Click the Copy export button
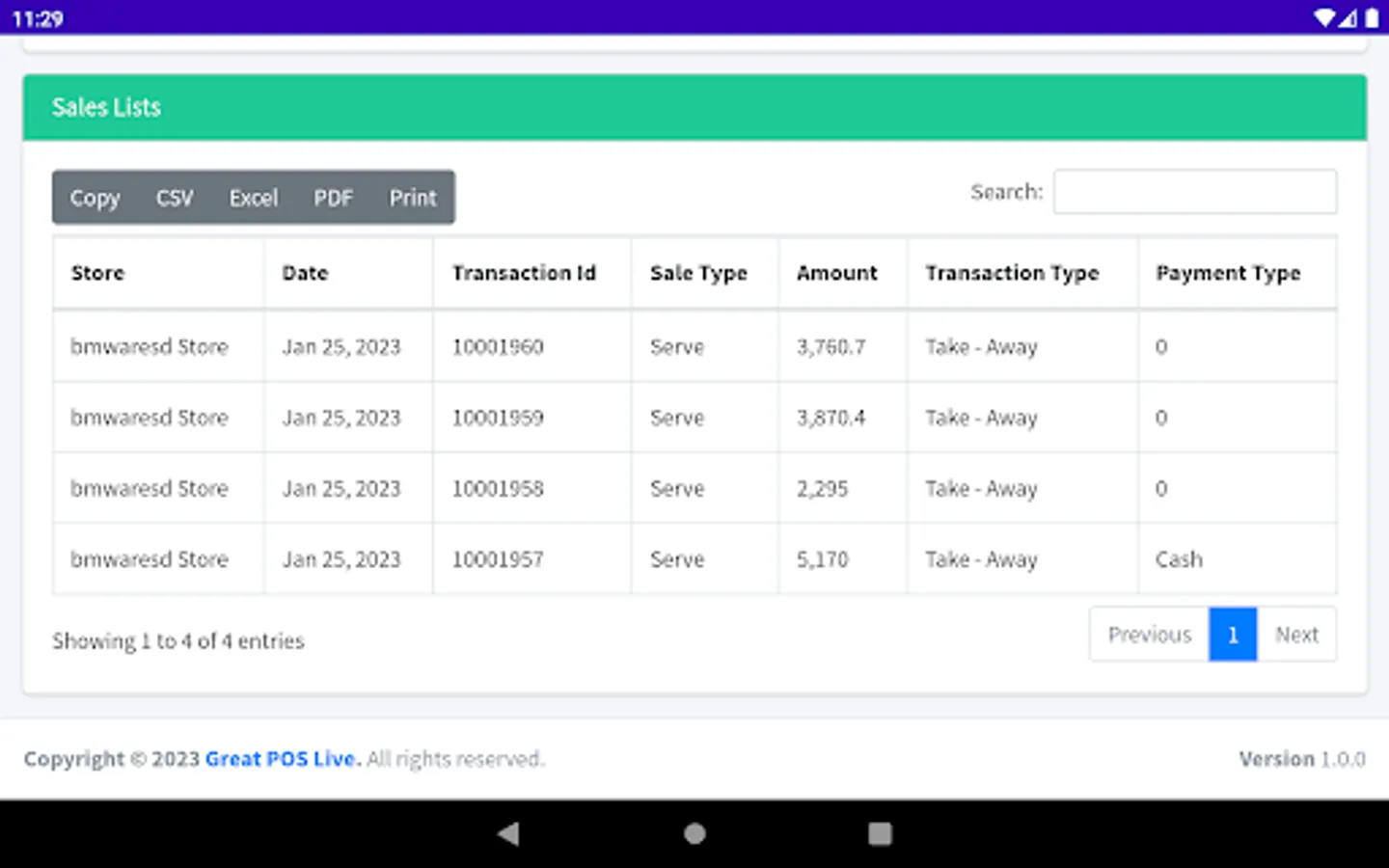Viewport: 1389px width, 868px height. 95,198
